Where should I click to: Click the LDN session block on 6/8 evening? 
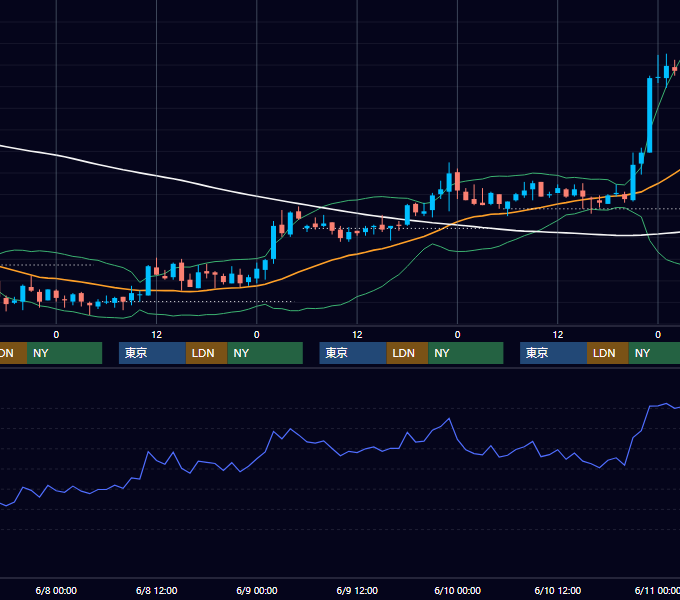tap(206, 353)
